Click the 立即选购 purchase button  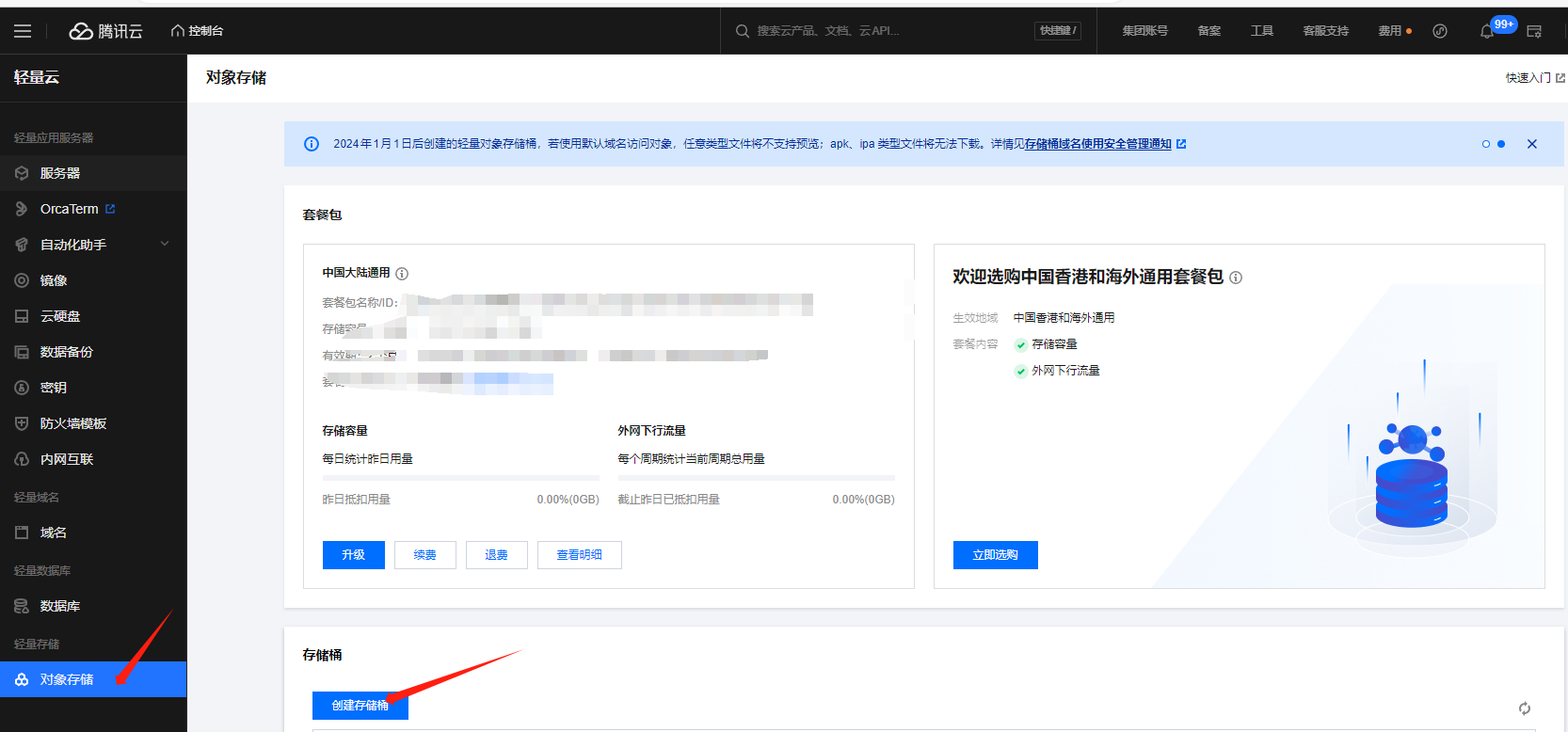point(996,555)
